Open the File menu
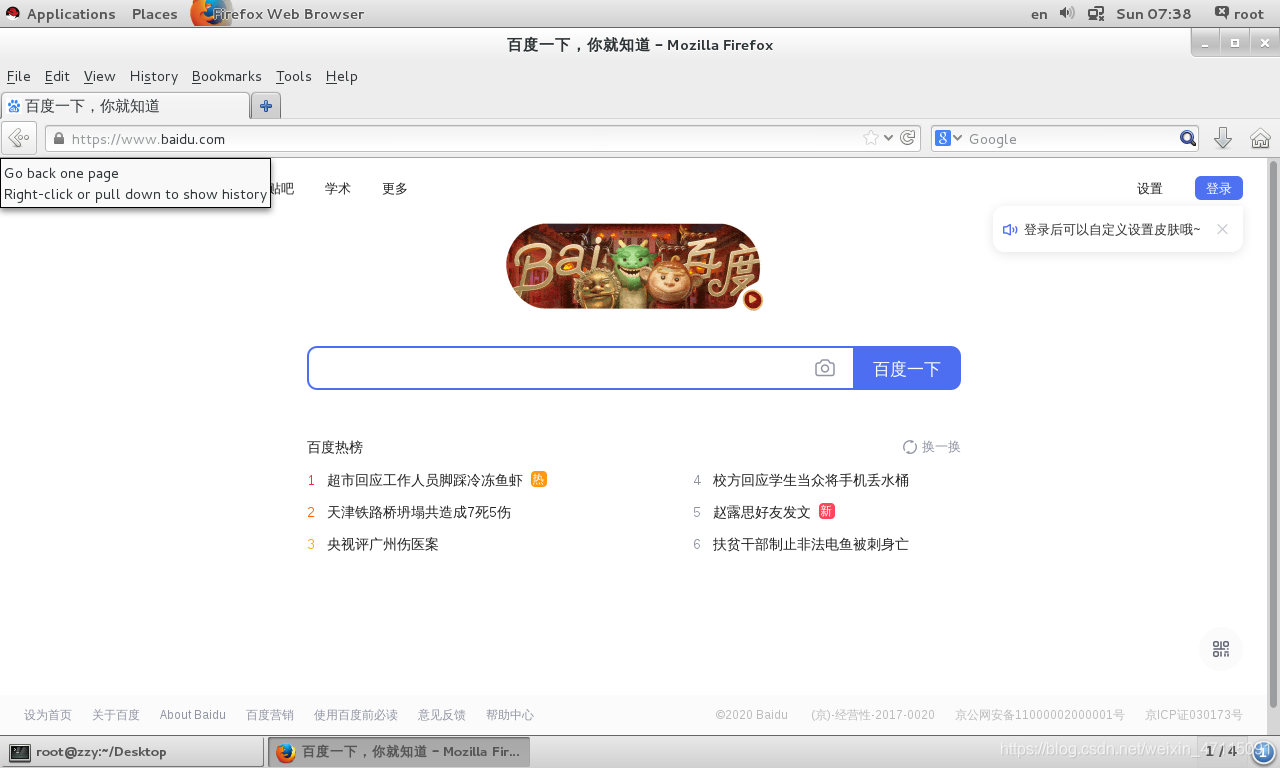This screenshot has height=768, width=1280. [18, 76]
